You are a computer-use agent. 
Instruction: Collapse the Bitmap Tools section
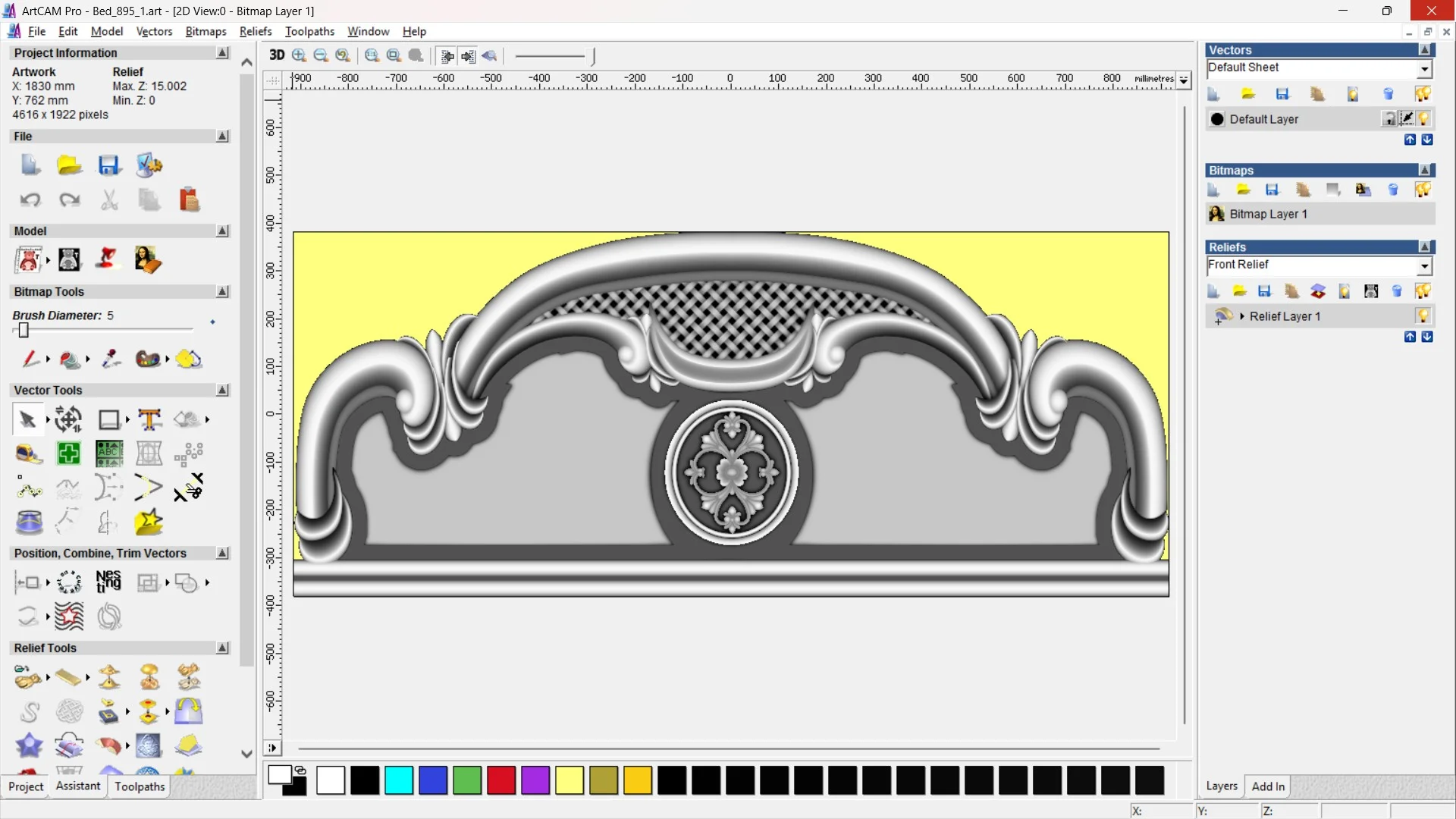222,292
